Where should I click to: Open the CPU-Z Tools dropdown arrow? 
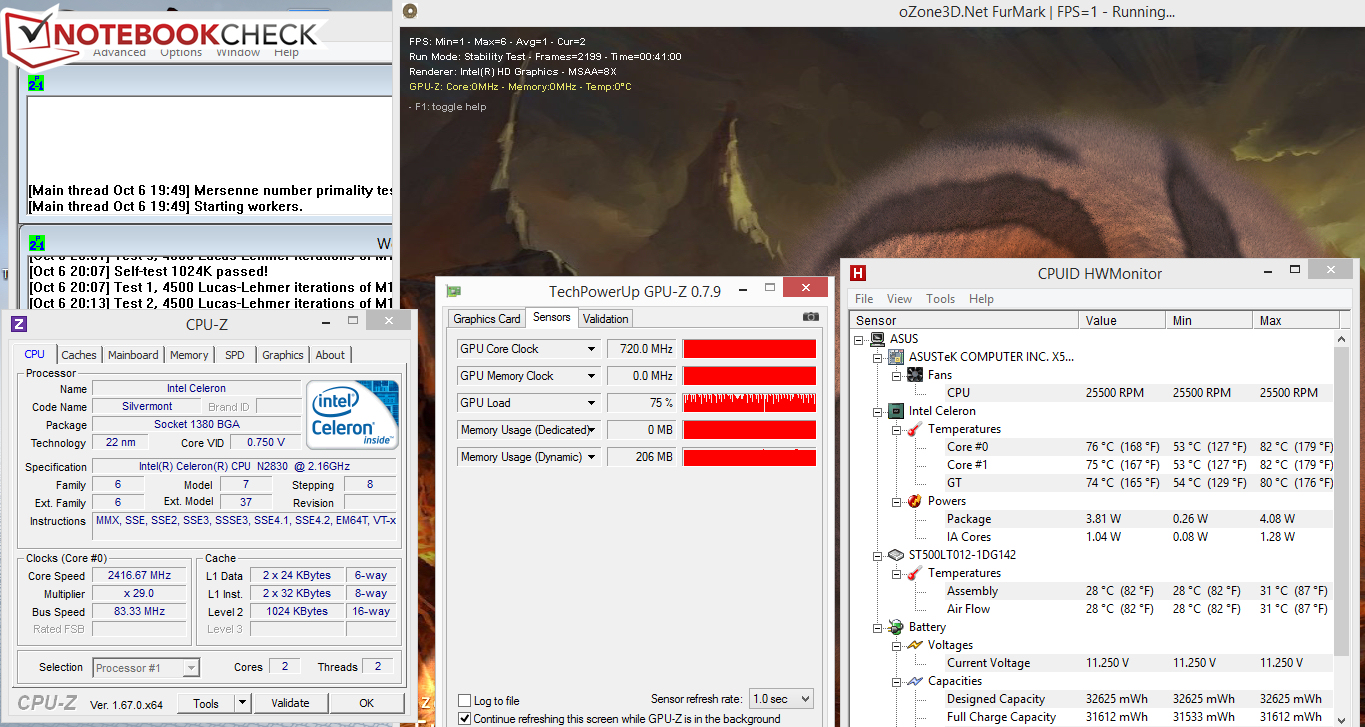(x=243, y=703)
